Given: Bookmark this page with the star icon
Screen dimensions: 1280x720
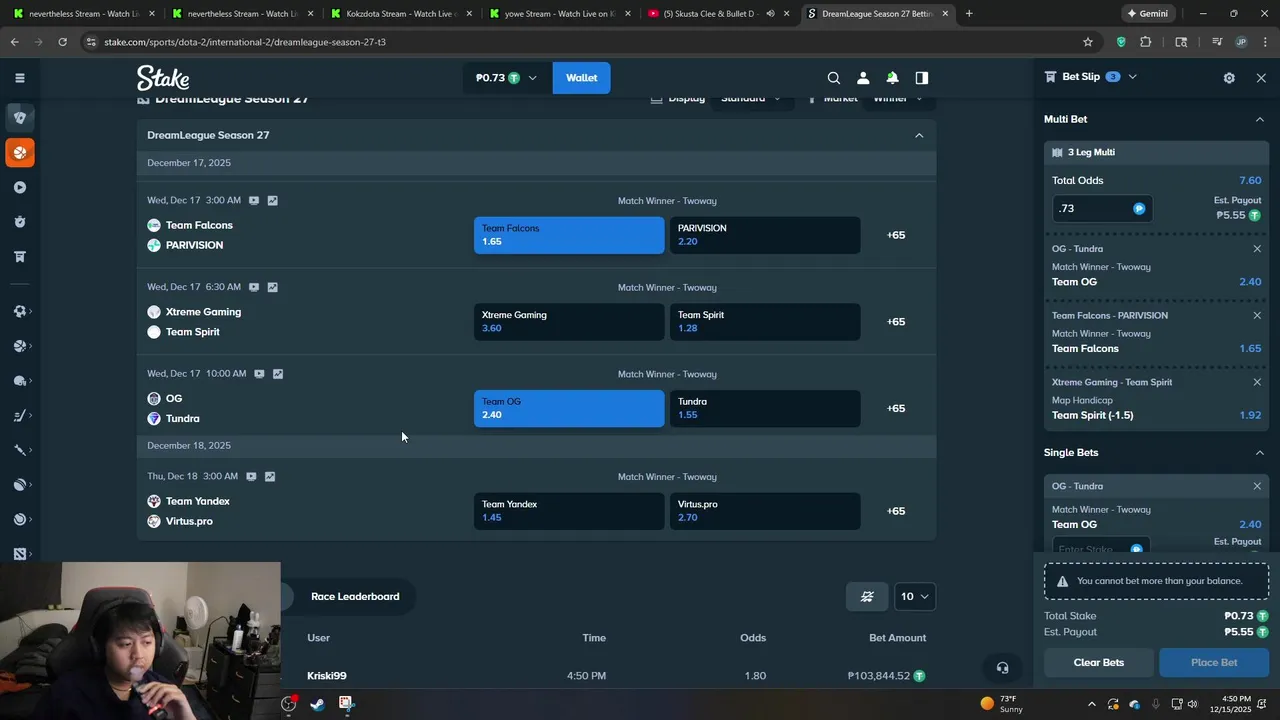Looking at the screenshot, I should pyautogui.click(x=1088, y=42).
